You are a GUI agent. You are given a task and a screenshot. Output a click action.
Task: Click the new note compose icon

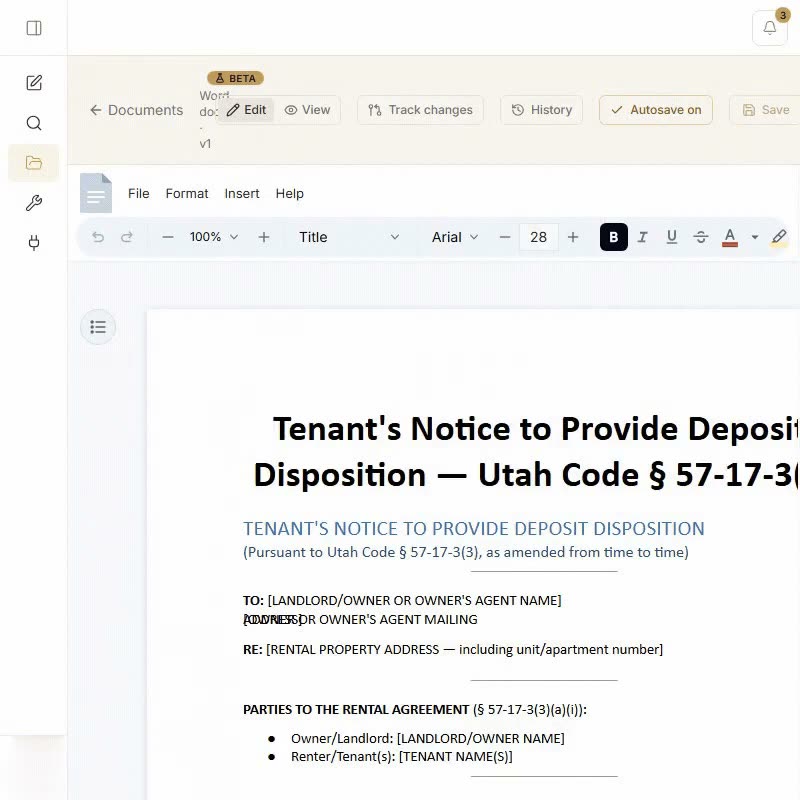tap(34, 83)
